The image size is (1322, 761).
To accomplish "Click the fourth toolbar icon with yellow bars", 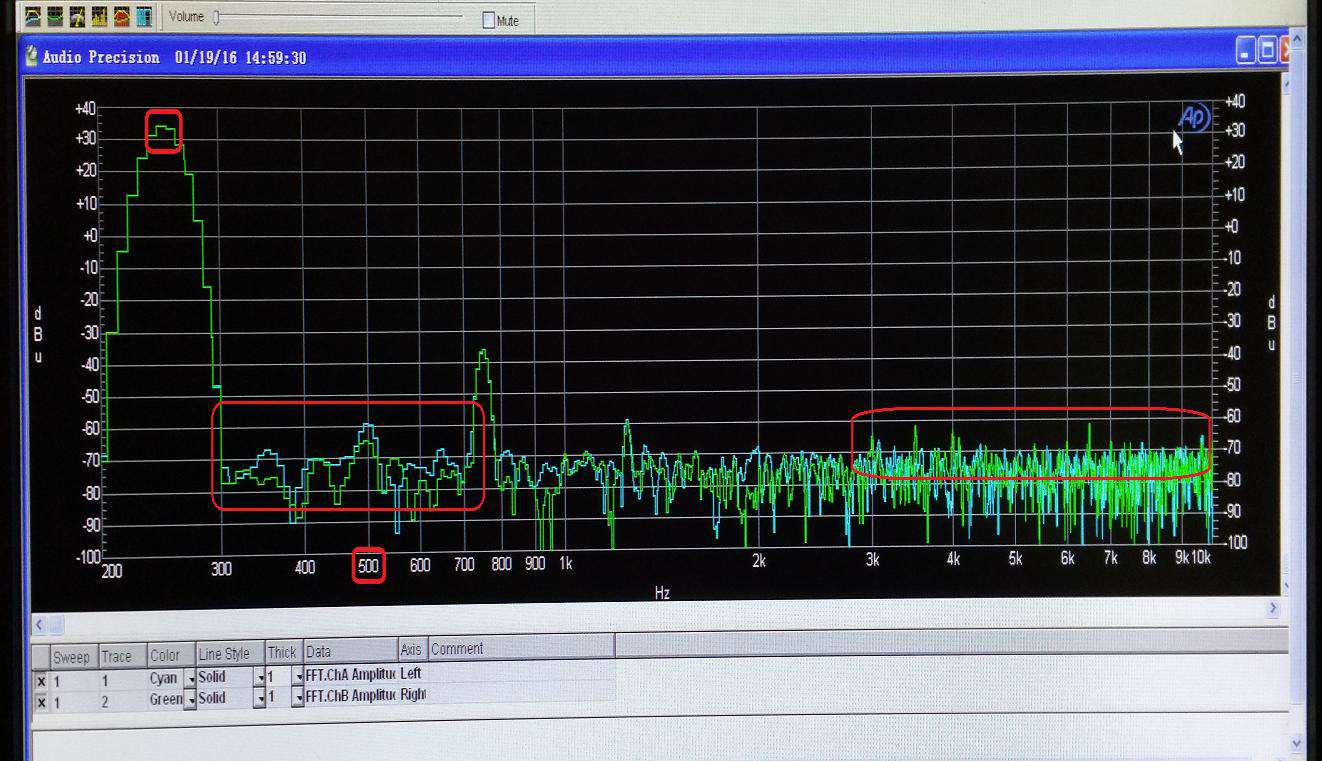I will [x=99, y=17].
